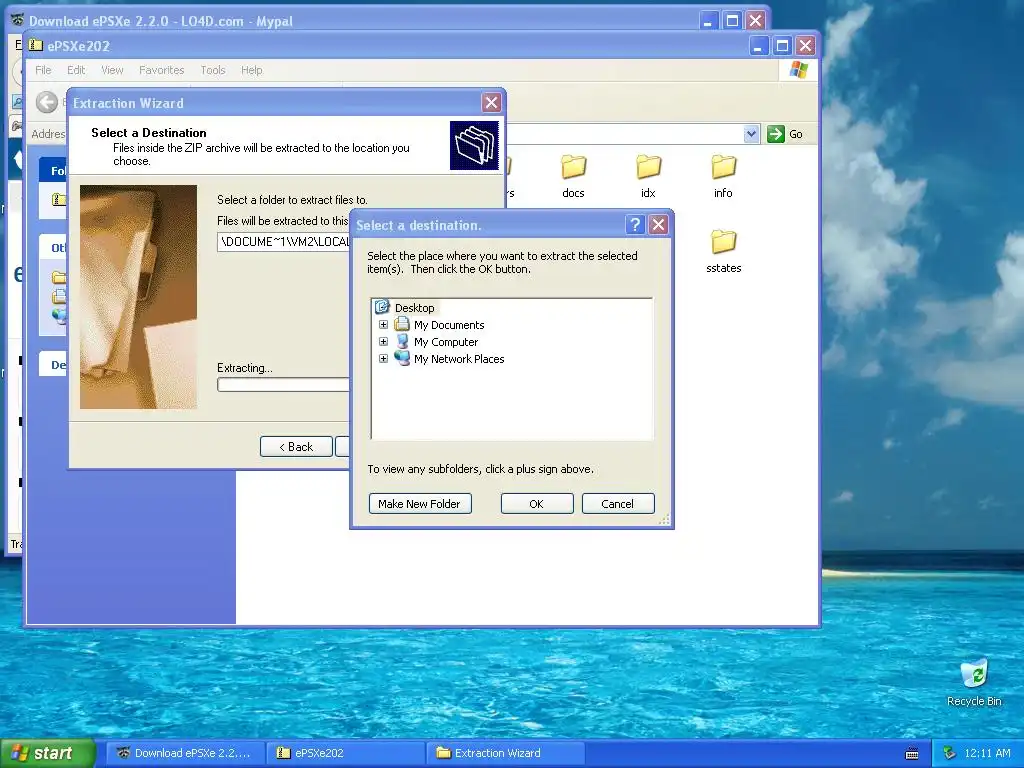Go Back in the Extraction Wizard
The image size is (1024, 768).
[296, 447]
